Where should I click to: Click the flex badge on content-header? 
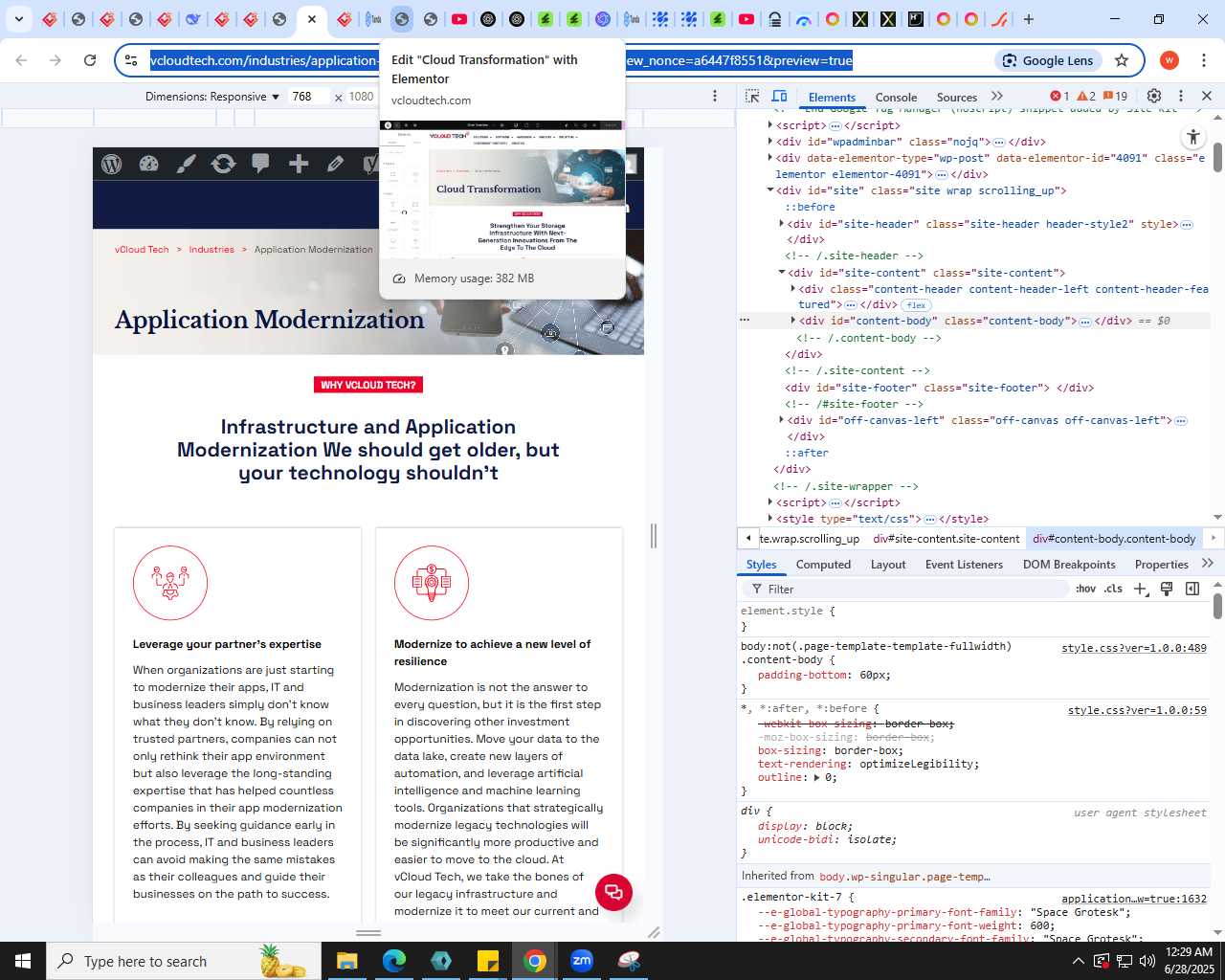coord(916,305)
